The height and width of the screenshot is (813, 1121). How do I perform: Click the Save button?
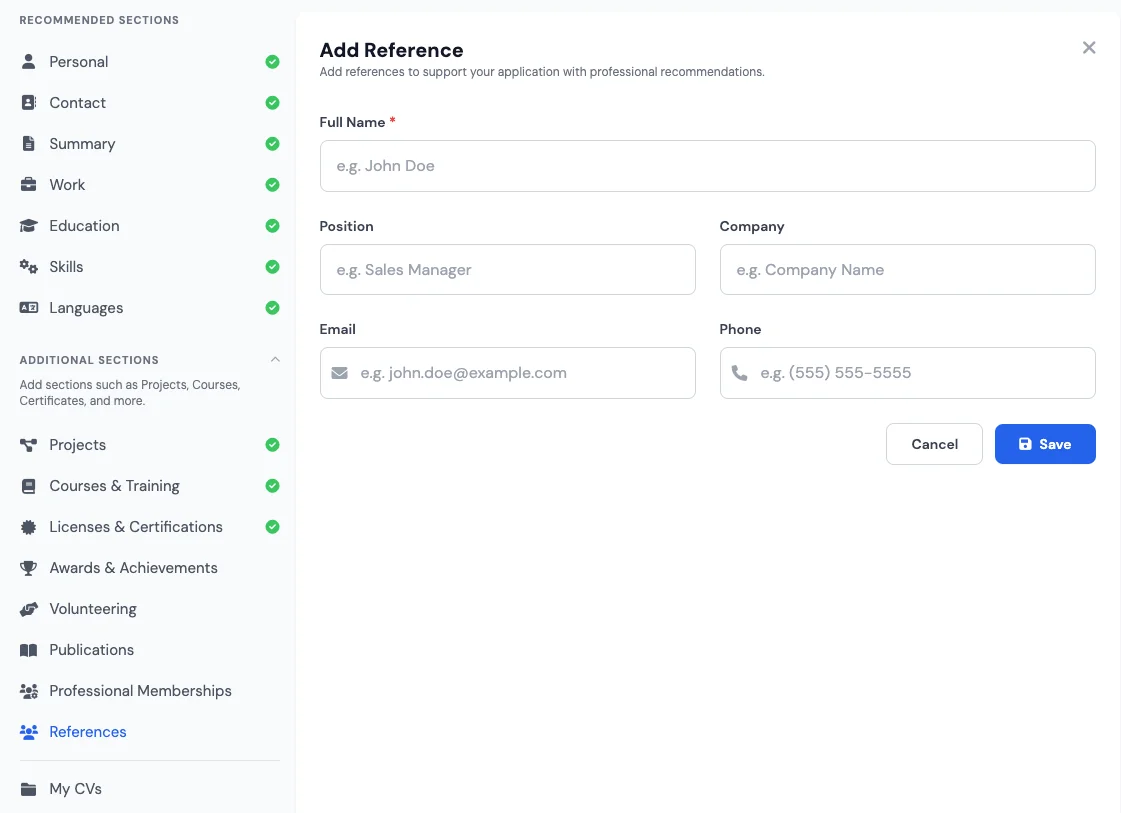(x=1045, y=444)
